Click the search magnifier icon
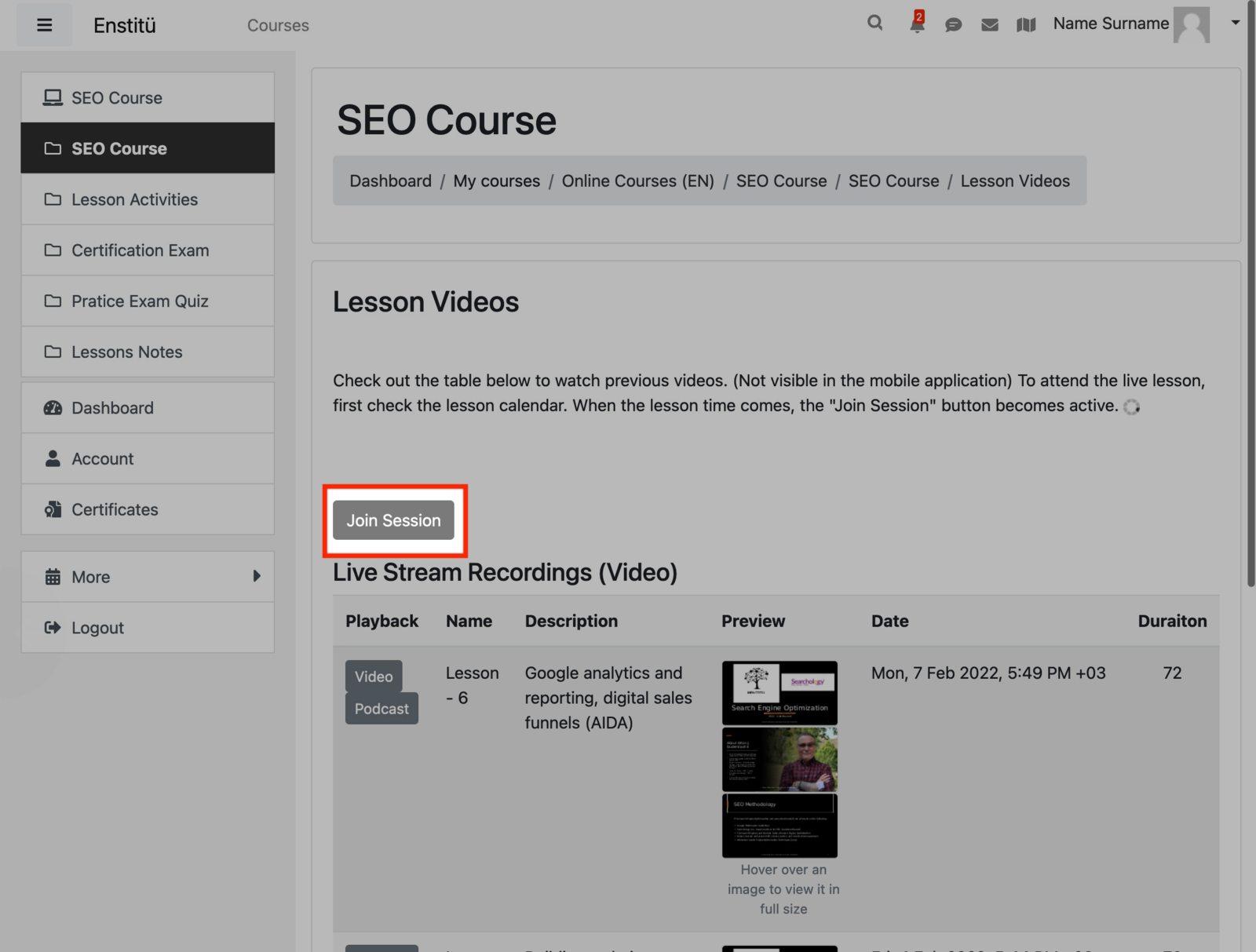Image resolution: width=1256 pixels, height=952 pixels. pos(874,24)
